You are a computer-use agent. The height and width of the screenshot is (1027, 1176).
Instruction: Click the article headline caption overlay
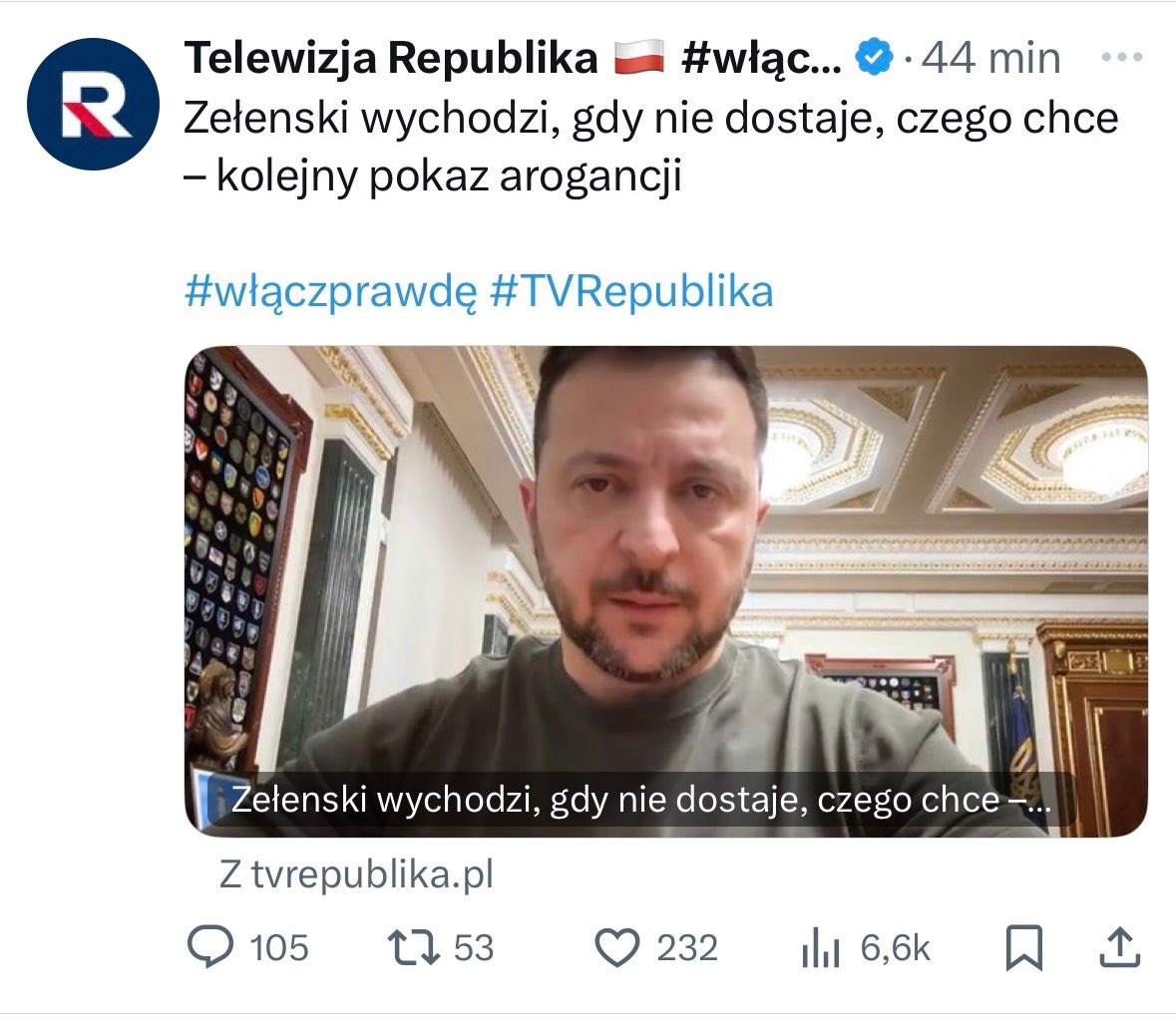pos(640,800)
